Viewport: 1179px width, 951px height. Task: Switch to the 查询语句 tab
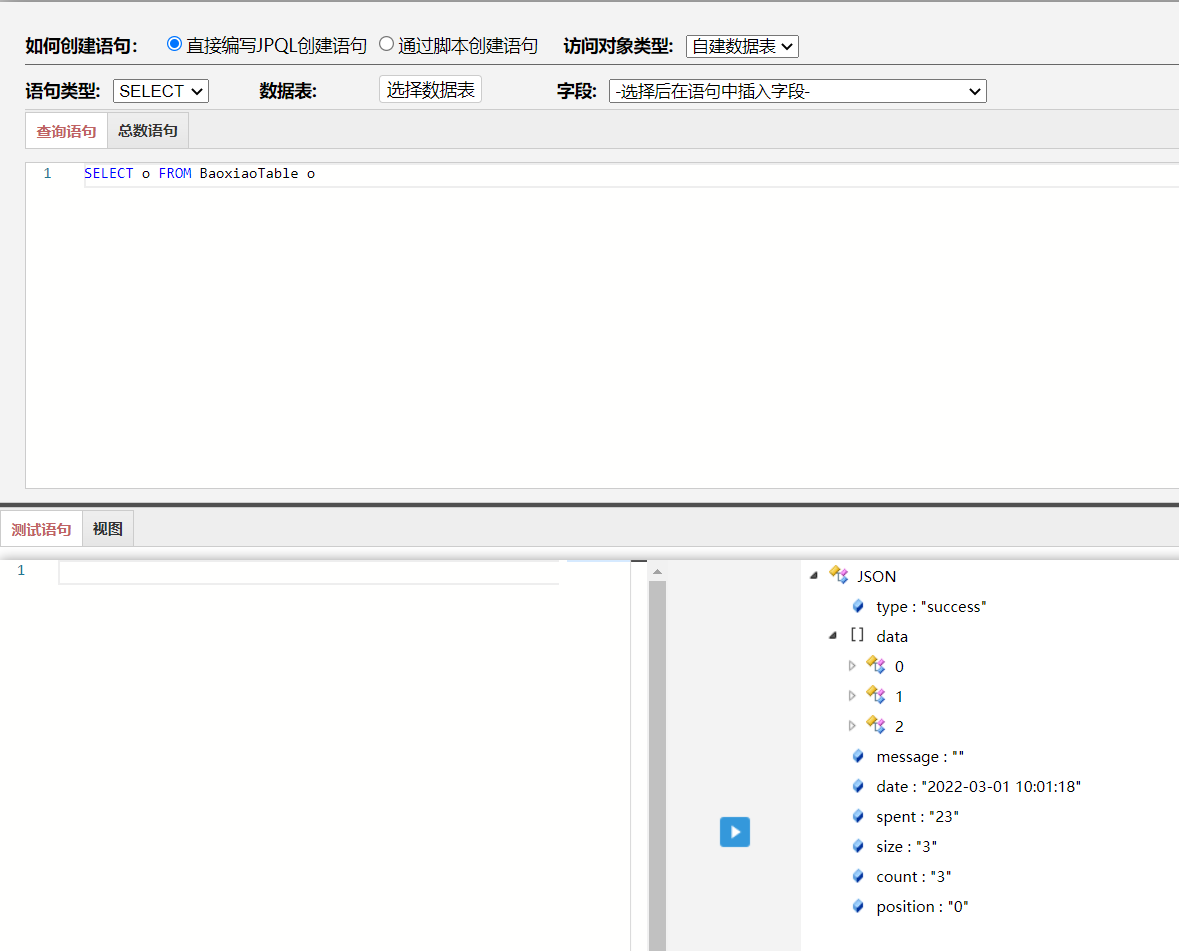tap(66, 131)
